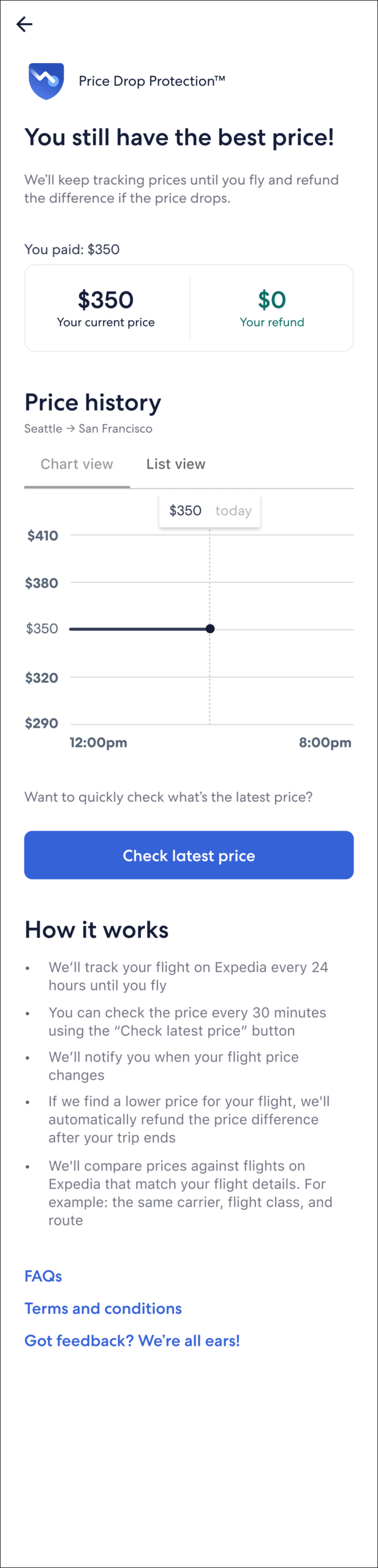Switch to the Chart view tab
378x1568 pixels.
click(x=77, y=464)
